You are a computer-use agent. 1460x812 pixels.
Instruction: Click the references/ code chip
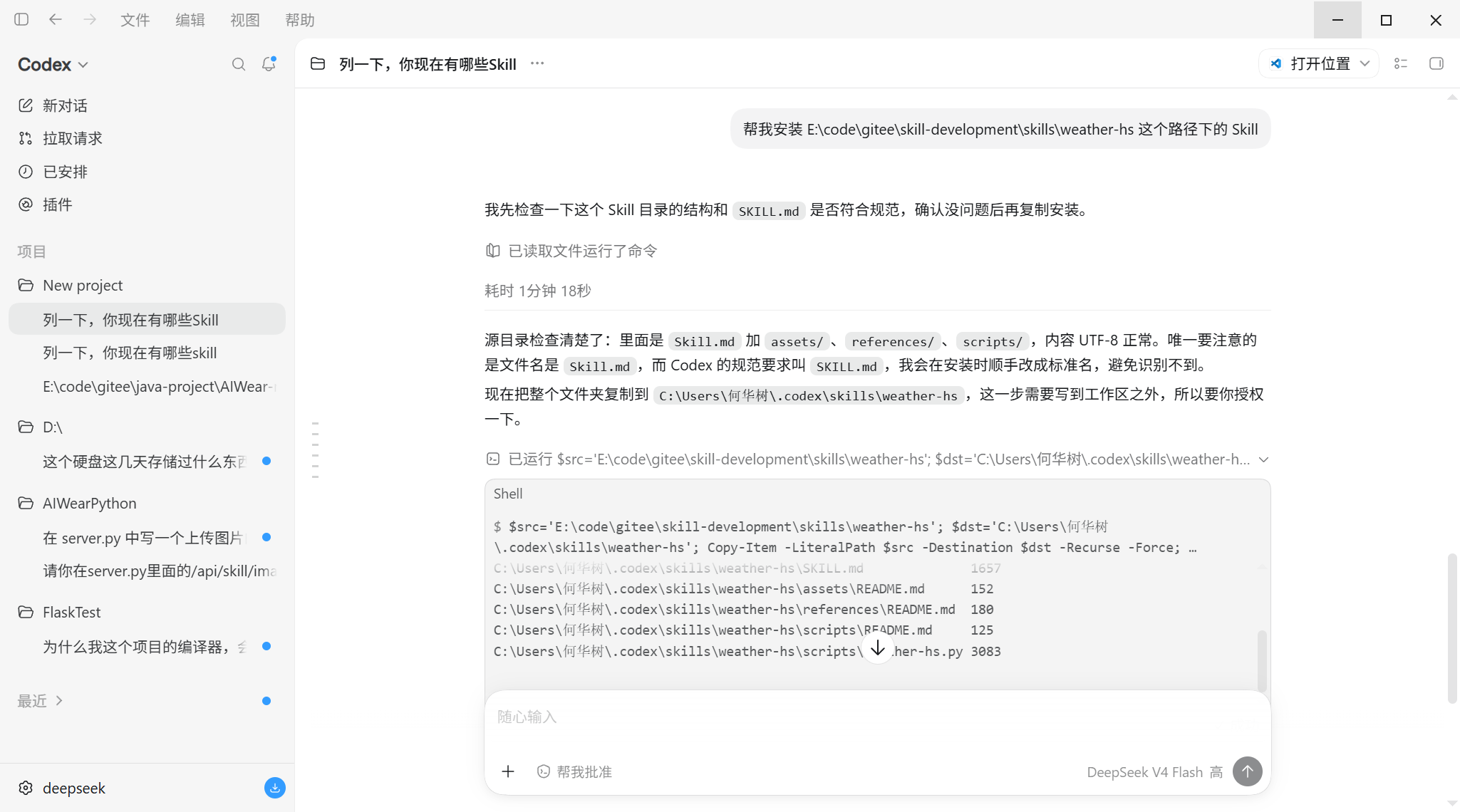pos(893,342)
